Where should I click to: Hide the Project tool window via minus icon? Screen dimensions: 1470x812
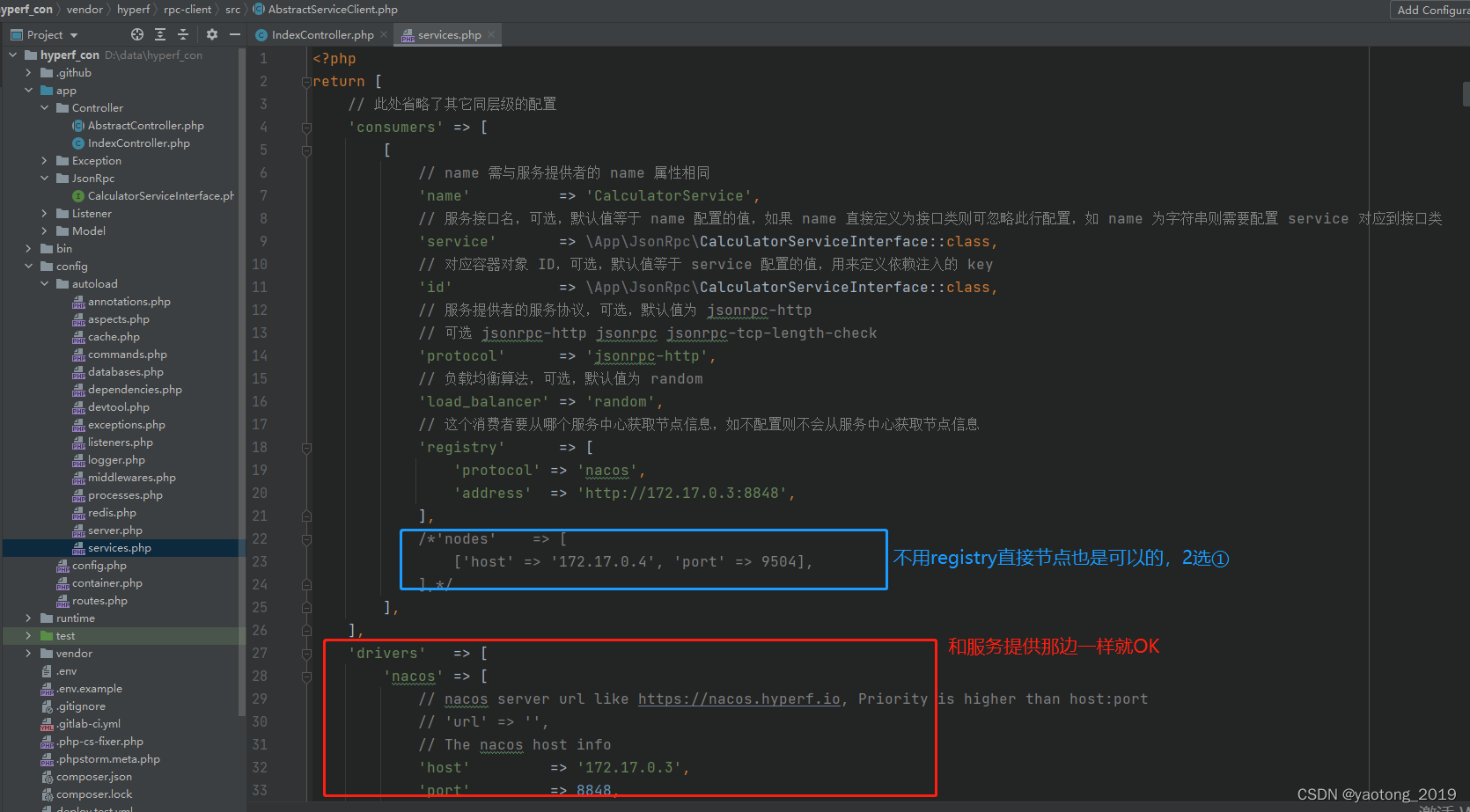(x=234, y=34)
